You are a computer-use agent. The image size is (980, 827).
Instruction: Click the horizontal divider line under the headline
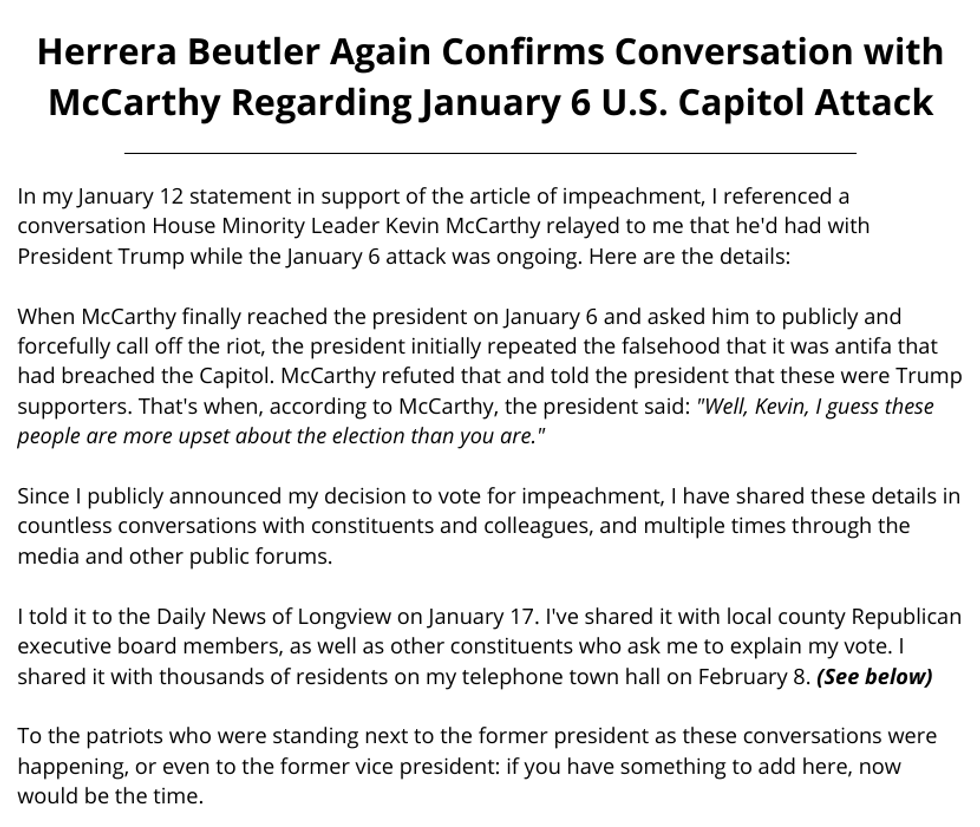pyautogui.click(x=490, y=153)
